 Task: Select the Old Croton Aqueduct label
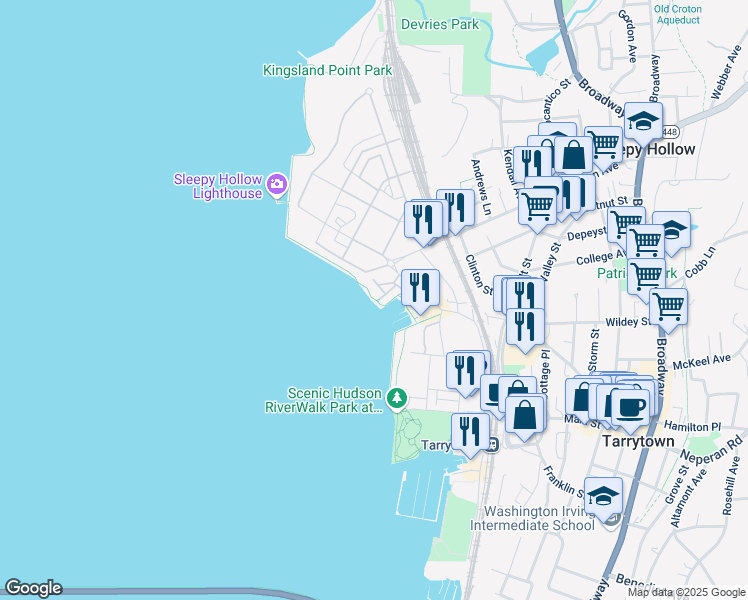click(x=678, y=15)
